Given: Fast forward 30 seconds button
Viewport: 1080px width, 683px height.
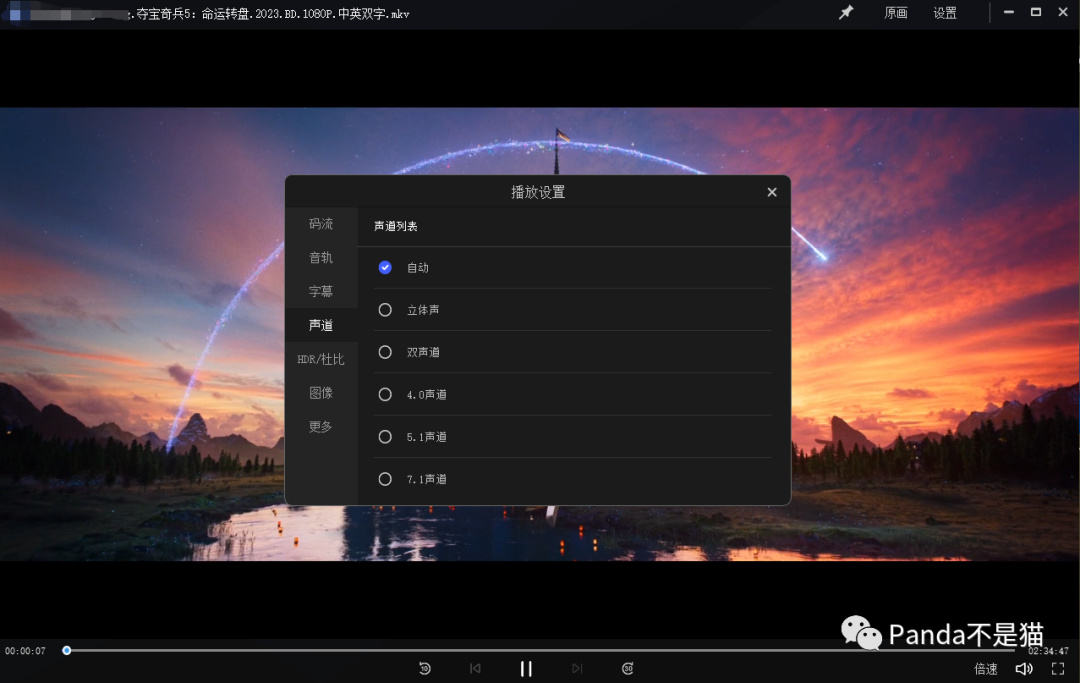Looking at the screenshot, I should 627,669.
